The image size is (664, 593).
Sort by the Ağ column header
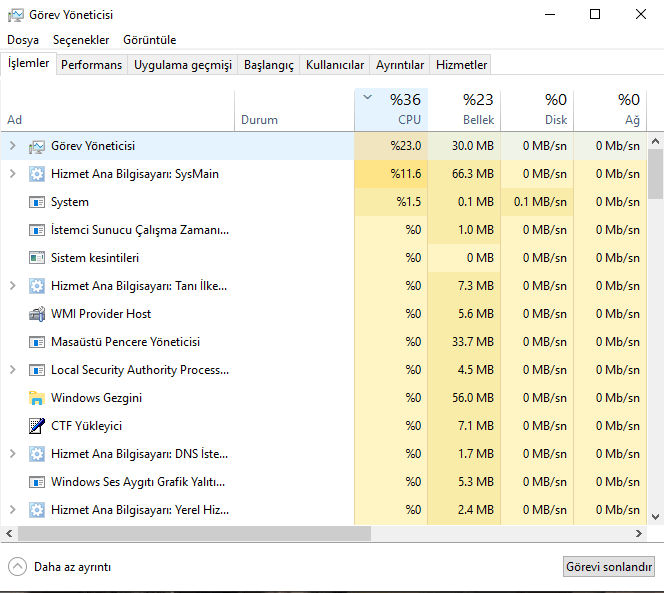[x=610, y=110]
